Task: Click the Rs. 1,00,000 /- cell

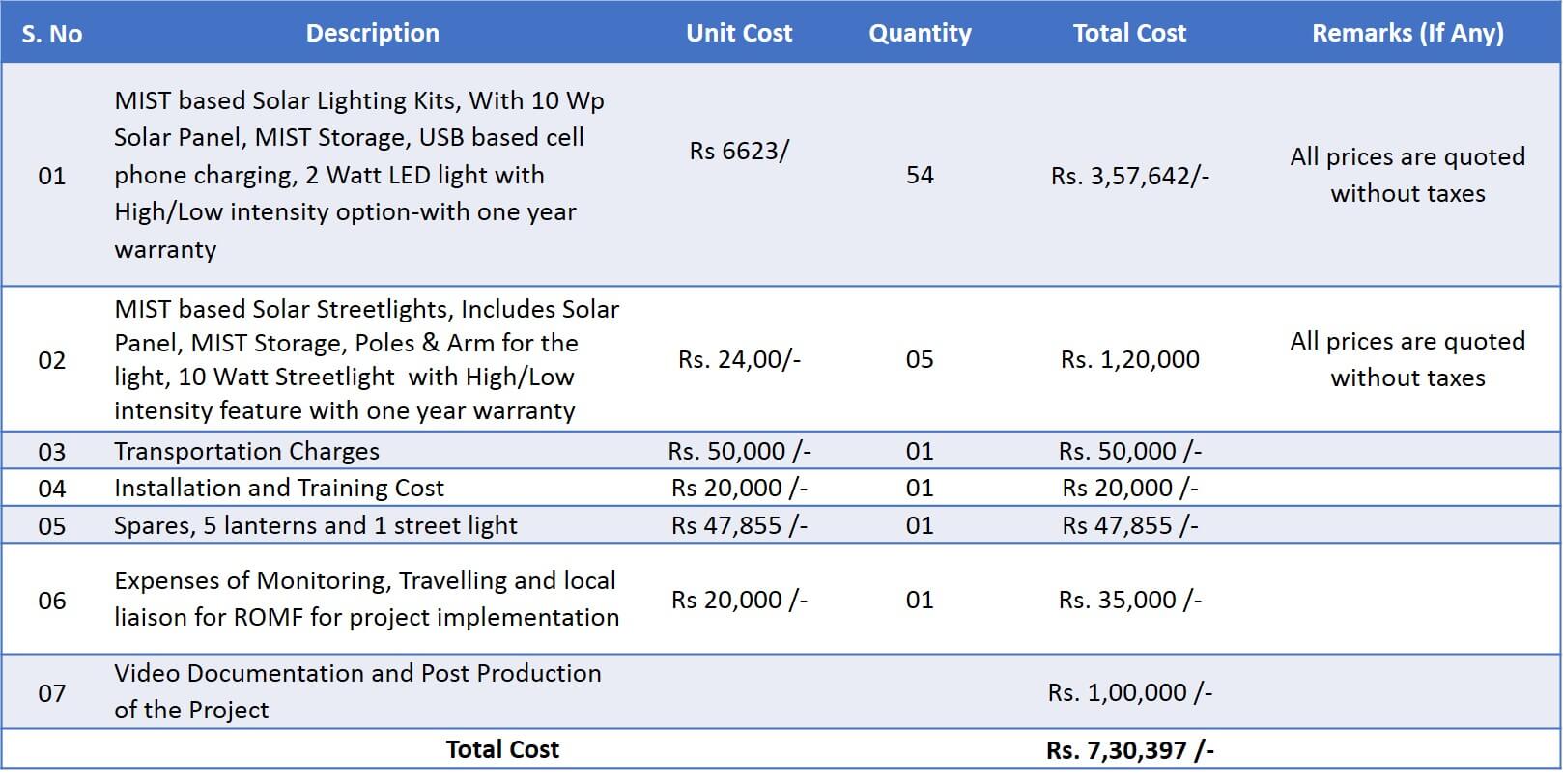Action: pyautogui.click(x=1129, y=693)
